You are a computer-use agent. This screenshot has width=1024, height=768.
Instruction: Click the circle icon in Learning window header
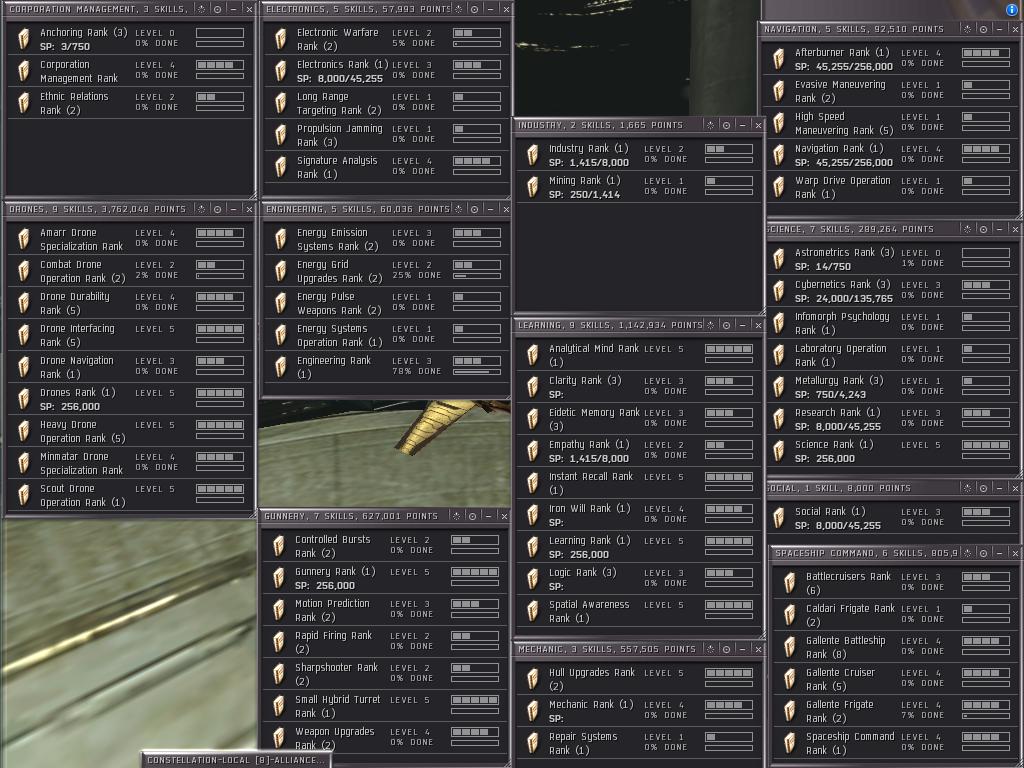(x=727, y=325)
